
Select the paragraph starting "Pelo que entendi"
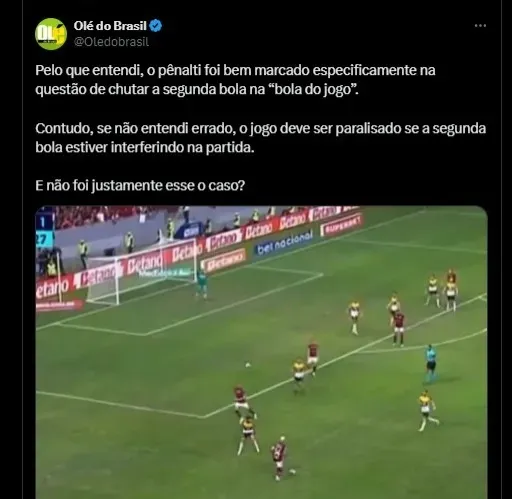coord(235,80)
